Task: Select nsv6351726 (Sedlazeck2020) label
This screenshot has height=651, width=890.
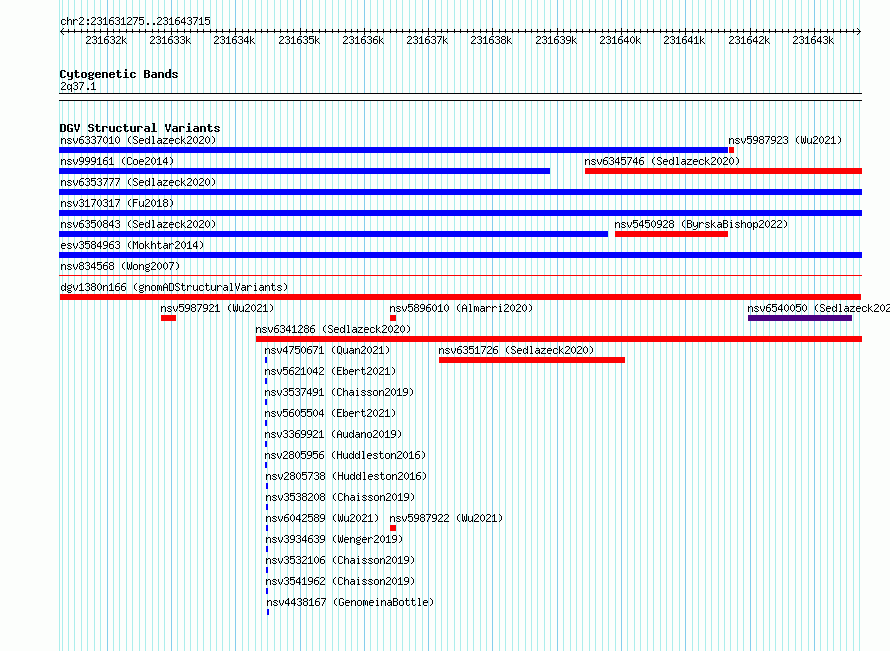Action: 516,350
